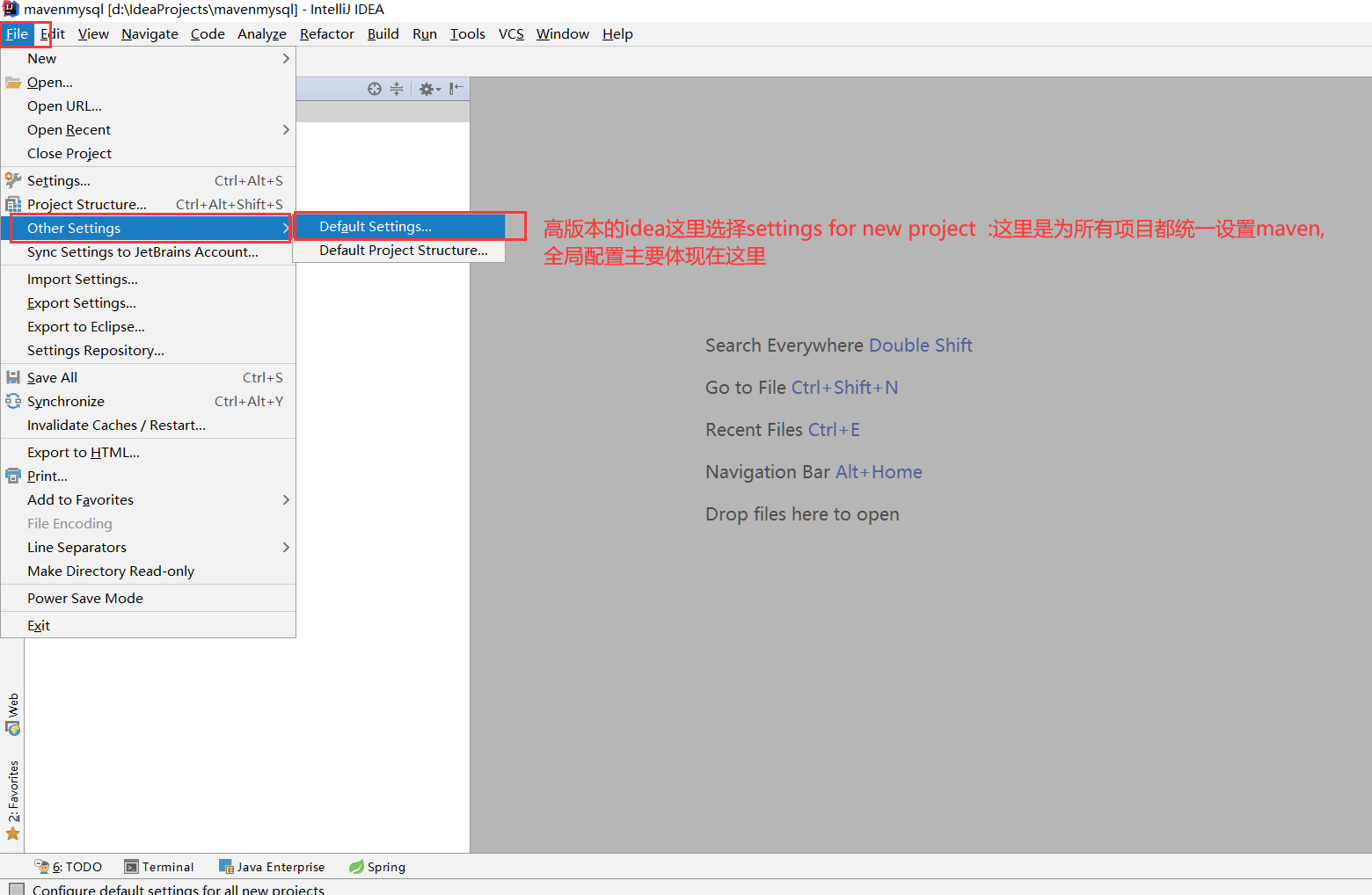This screenshot has width=1372, height=895.
Task: Click the File menu in menu bar
Action: click(x=18, y=34)
